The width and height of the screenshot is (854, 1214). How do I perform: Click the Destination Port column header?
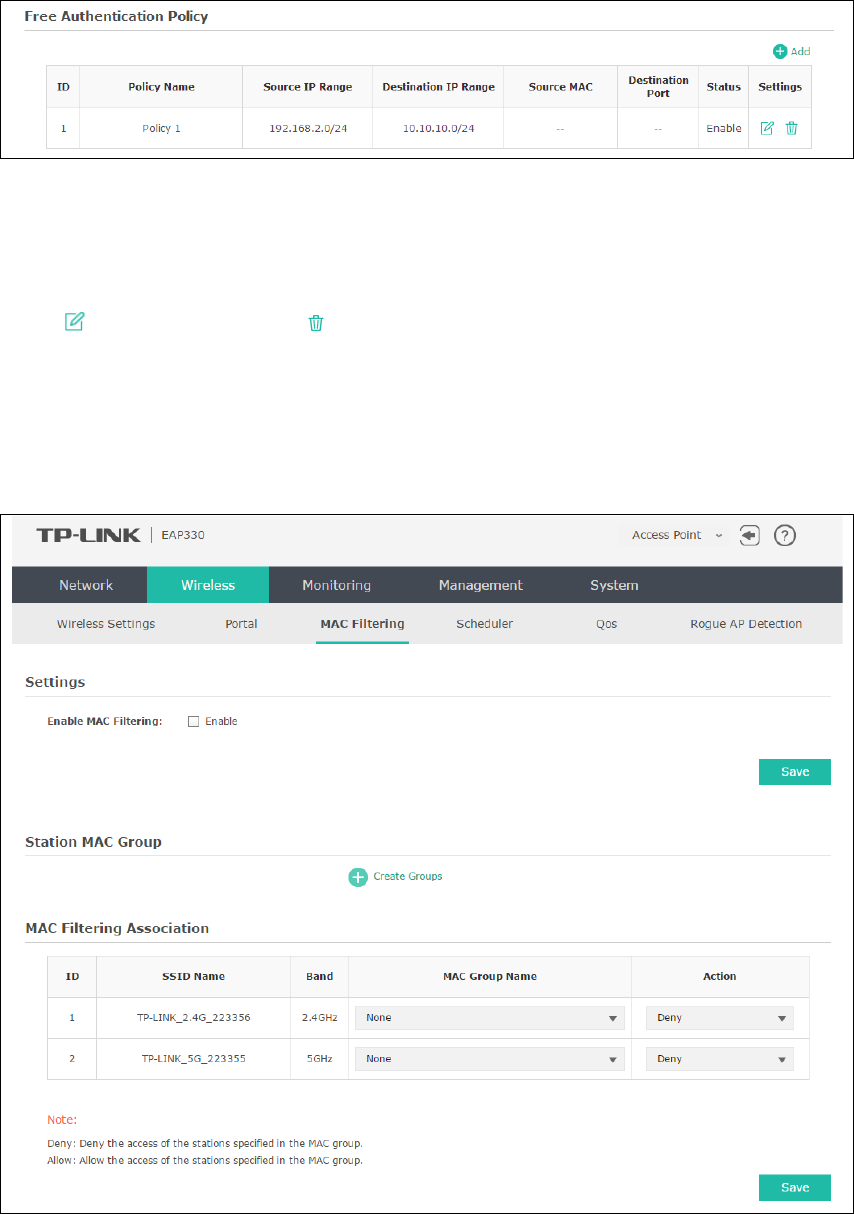[x=658, y=87]
